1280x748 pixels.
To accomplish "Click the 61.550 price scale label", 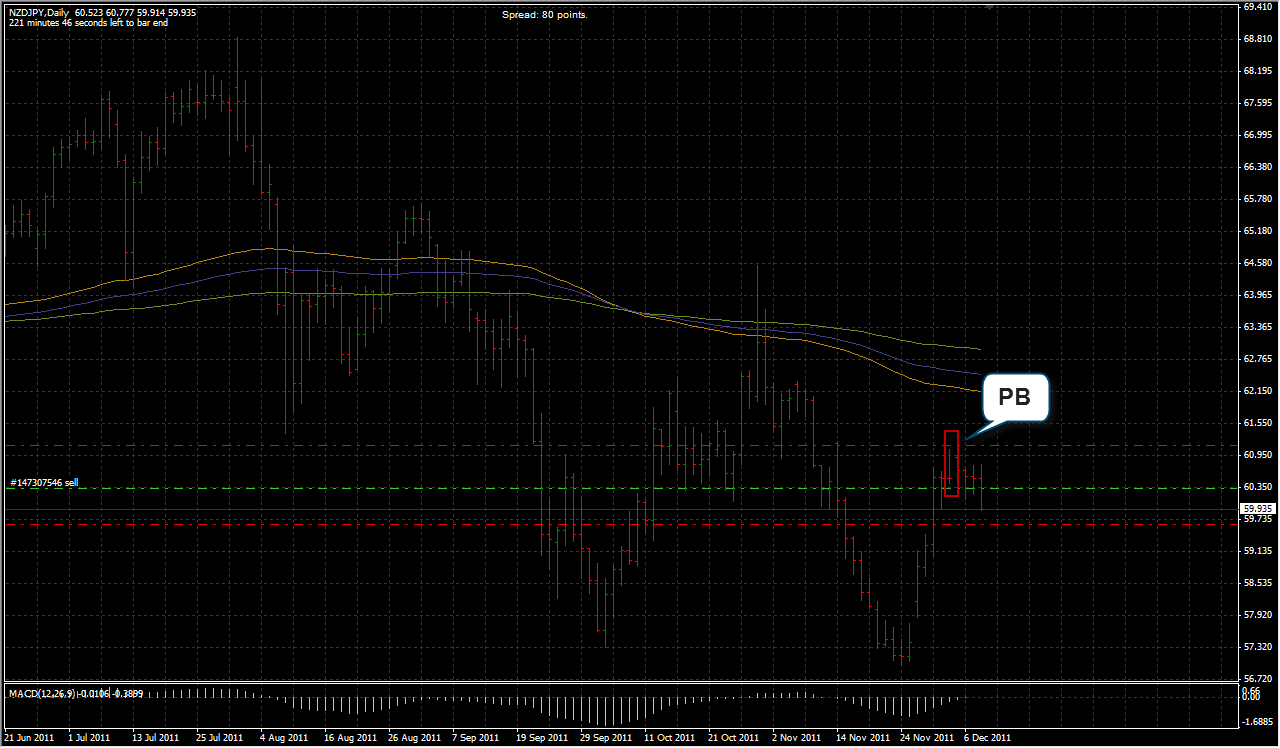I will pos(1257,423).
